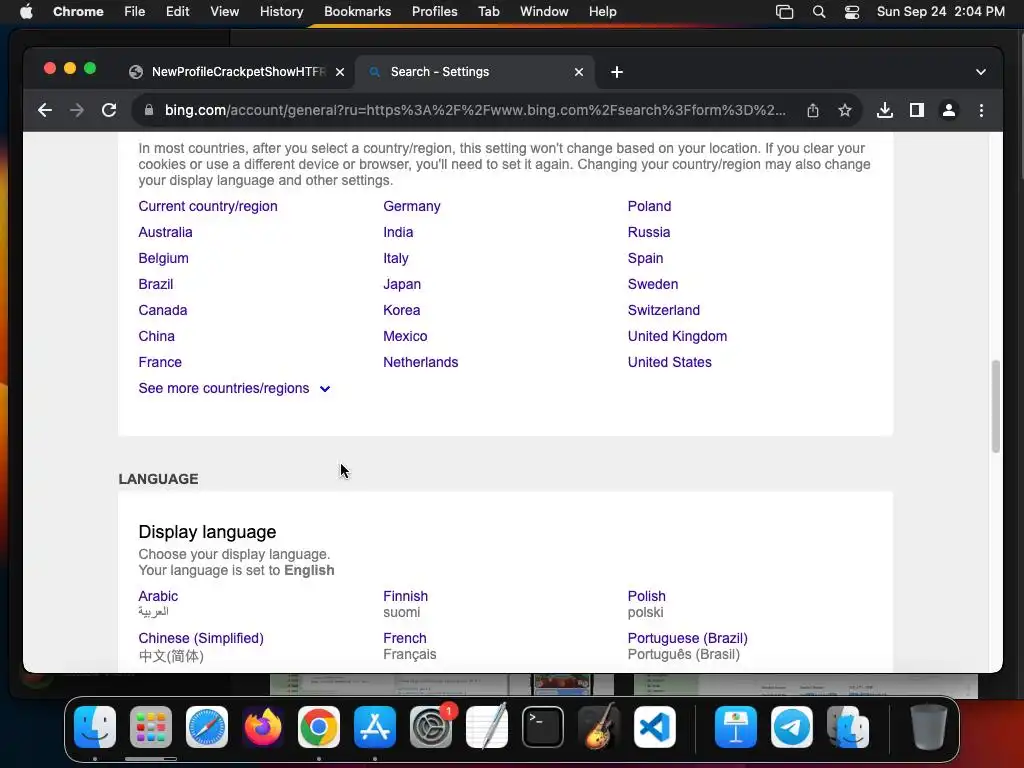The image size is (1024, 768).
Task: Open Launchpad from the Dock
Action: (151, 727)
